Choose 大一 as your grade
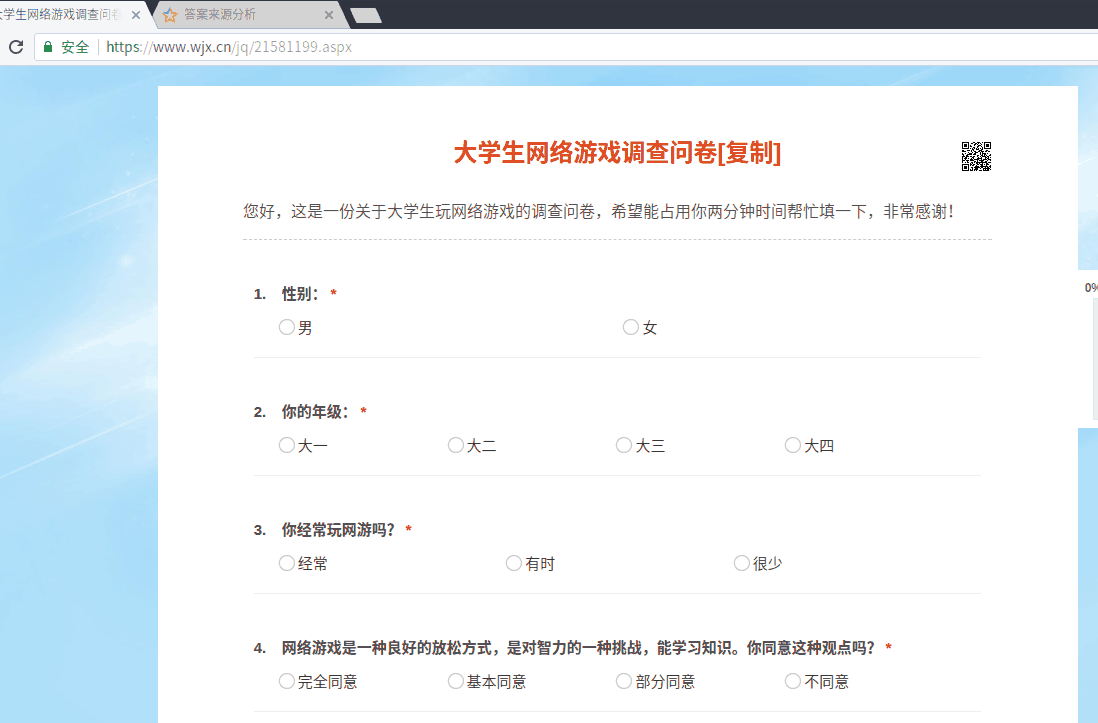The height and width of the screenshot is (723, 1098). pos(286,445)
